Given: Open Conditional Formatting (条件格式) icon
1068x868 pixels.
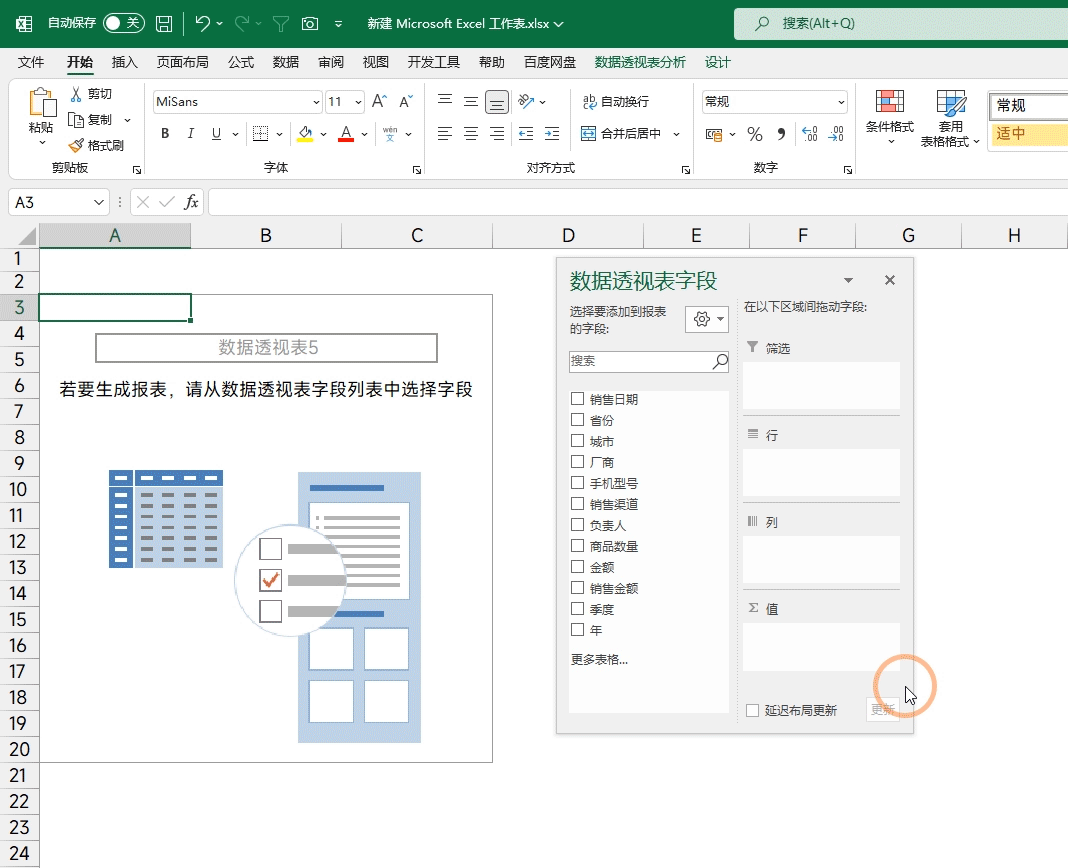Looking at the screenshot, I should (x=889, y=103).
